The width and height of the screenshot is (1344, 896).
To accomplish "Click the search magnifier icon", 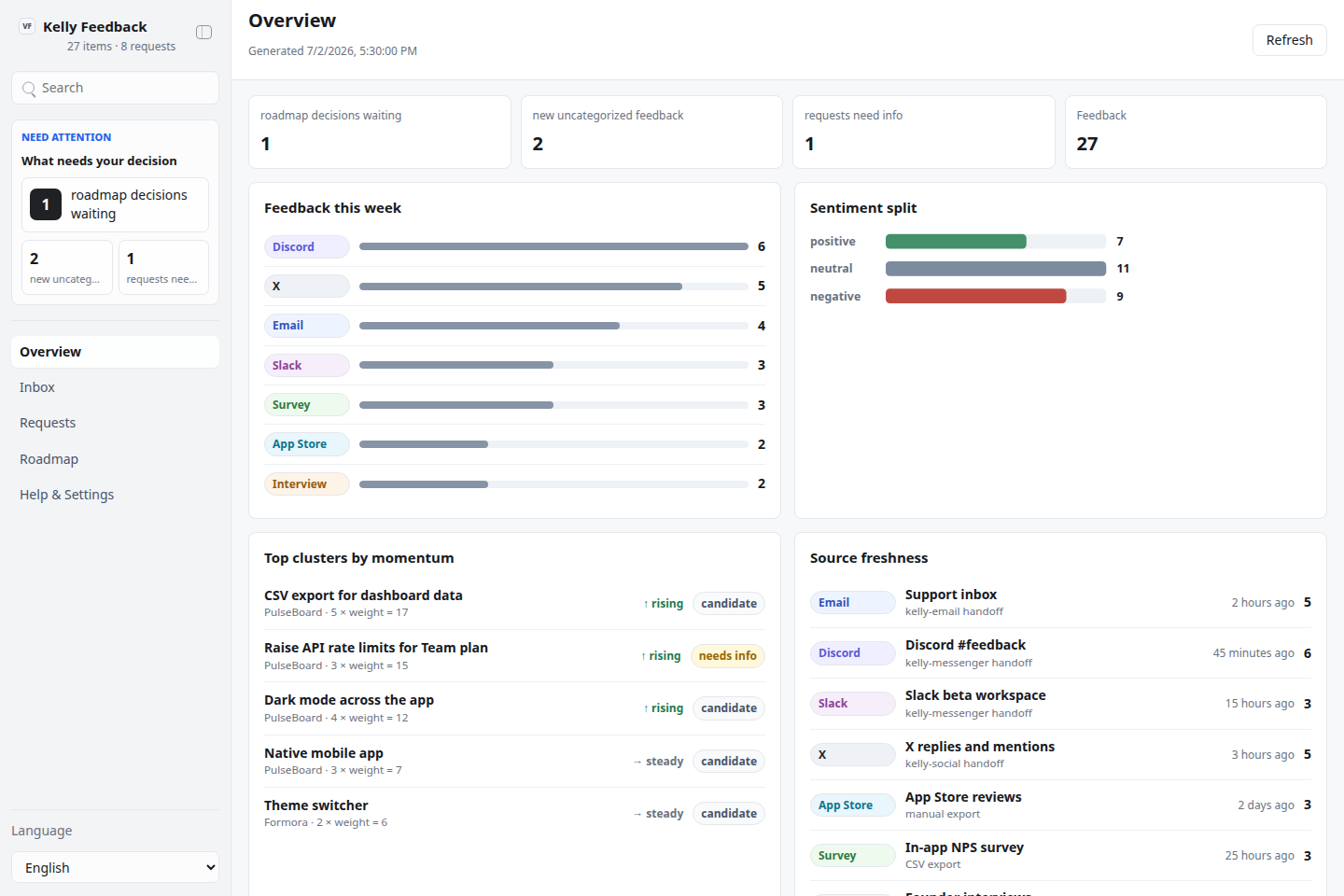I will click(29, 89).
